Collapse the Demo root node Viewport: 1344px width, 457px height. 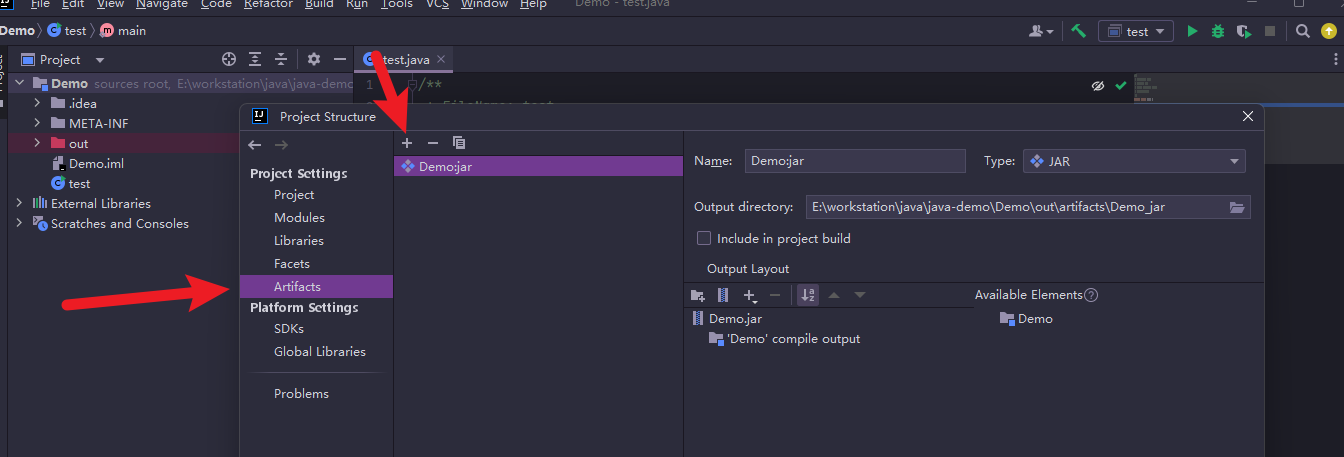coord(19,84)
